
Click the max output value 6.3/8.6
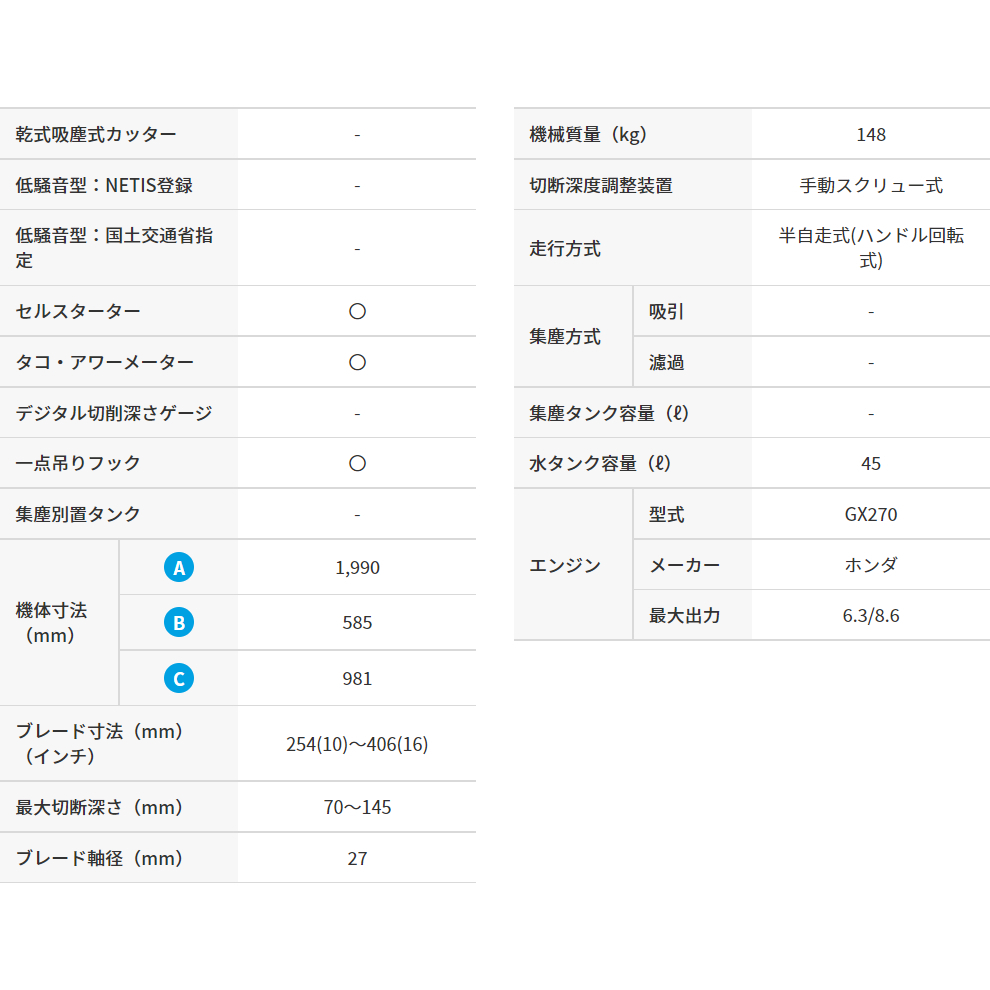[871, 616]
